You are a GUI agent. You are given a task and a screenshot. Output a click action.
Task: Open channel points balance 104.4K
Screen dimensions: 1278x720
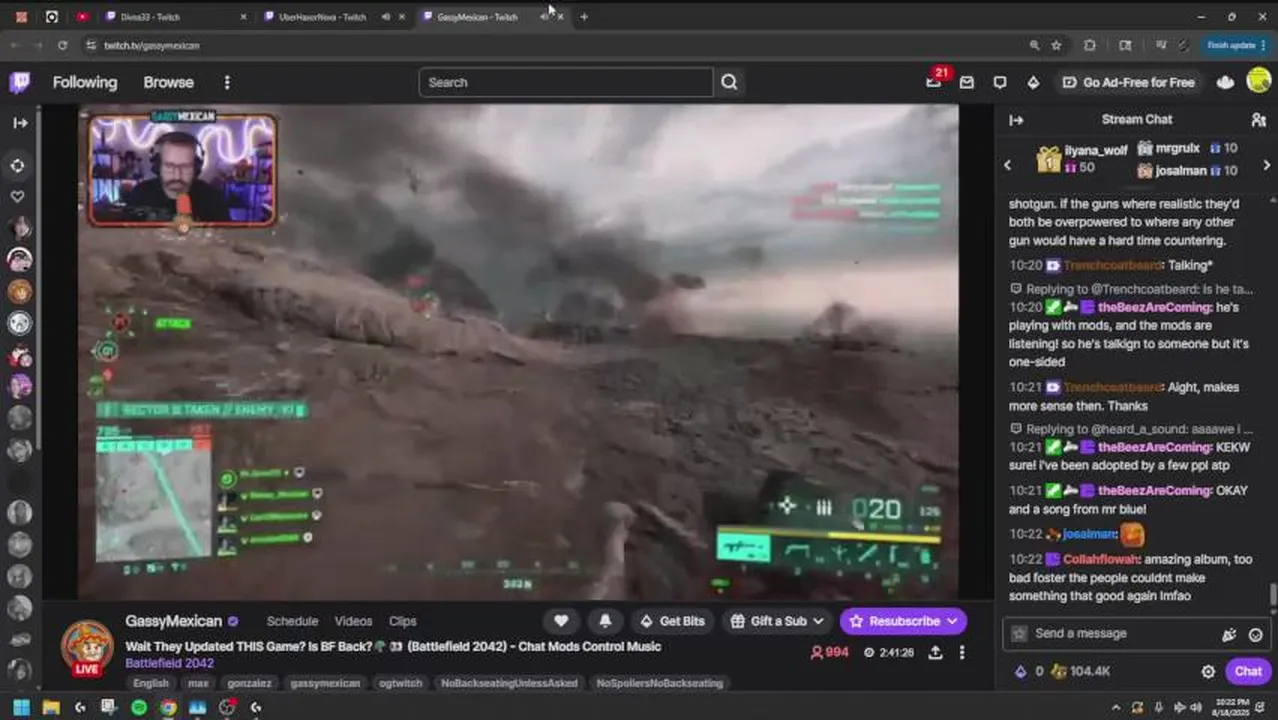[x=1080, y=672]
